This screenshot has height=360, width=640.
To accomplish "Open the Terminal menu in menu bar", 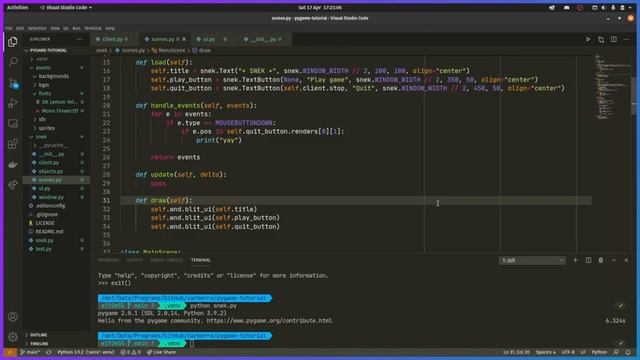I will pyautogui.click(x=93, y=28).
